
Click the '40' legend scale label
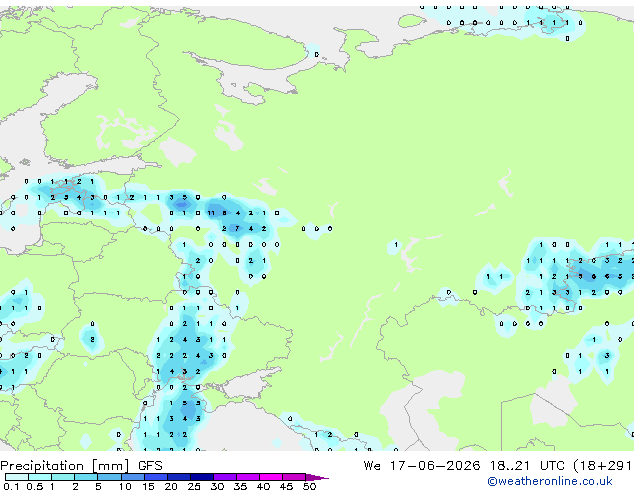coord(263,486)
